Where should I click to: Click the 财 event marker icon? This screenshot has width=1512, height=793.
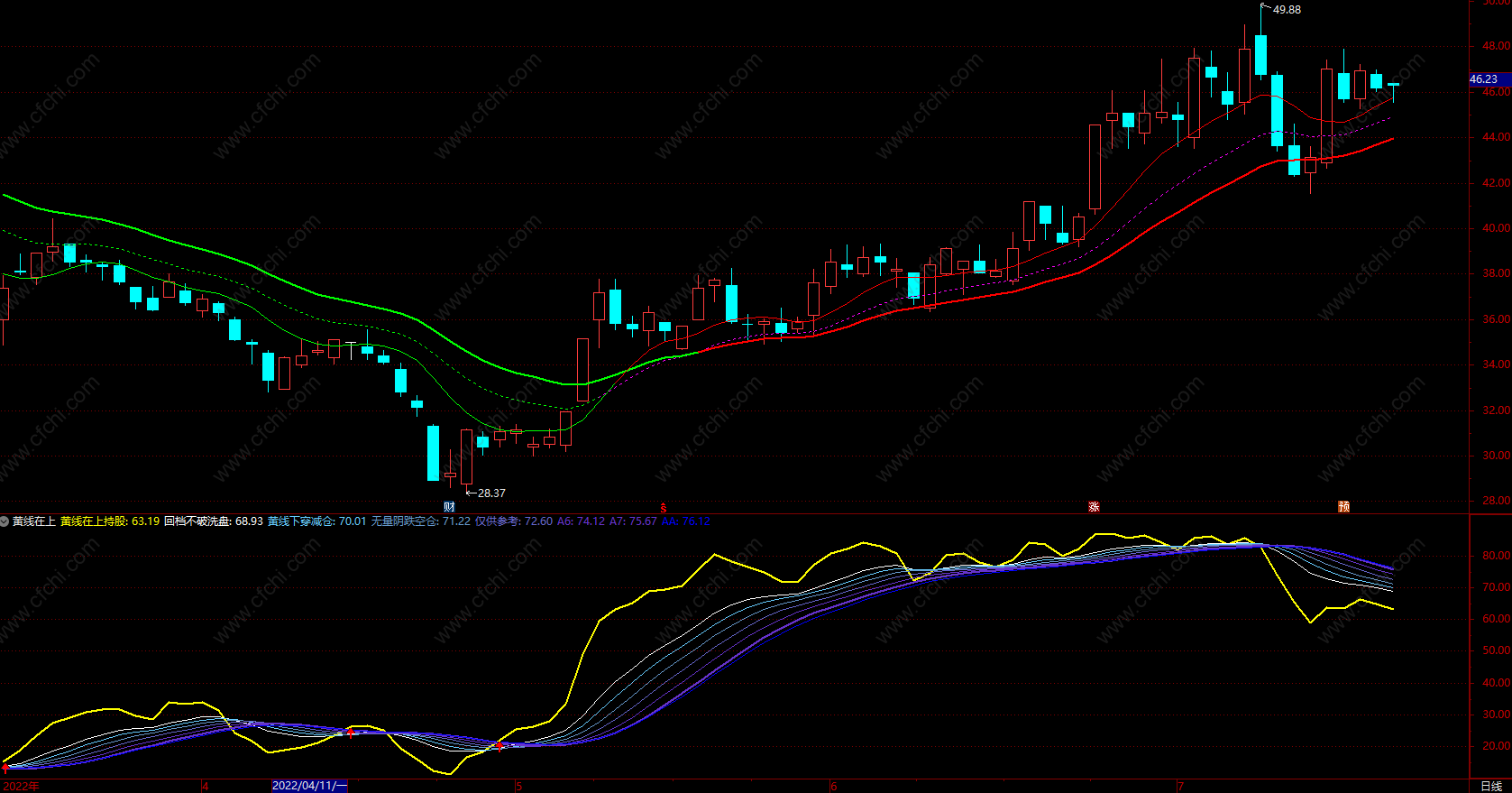pyautogui.click(x=449, y=507)
